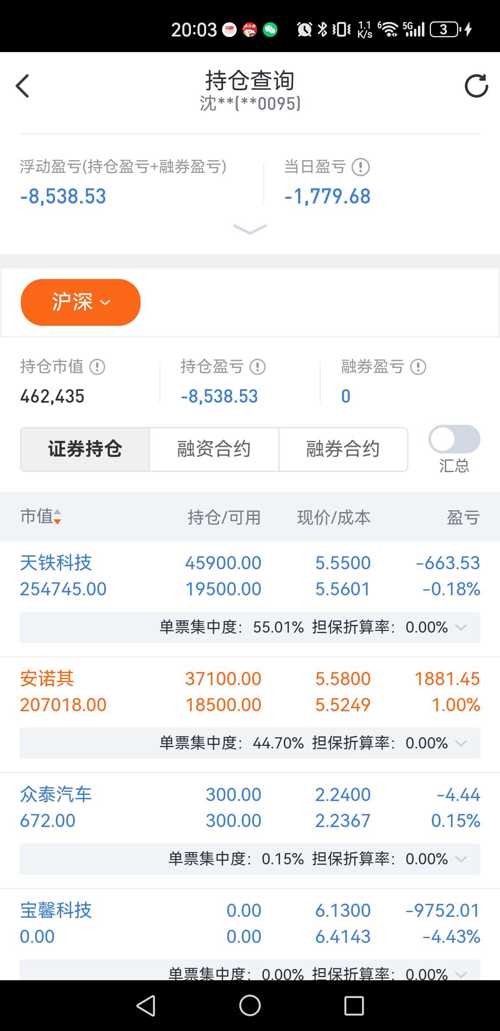The width and height of the screenshot is (500, 1031).
Task: Switch to 融资合约 tab
Action: click(214, 450)
